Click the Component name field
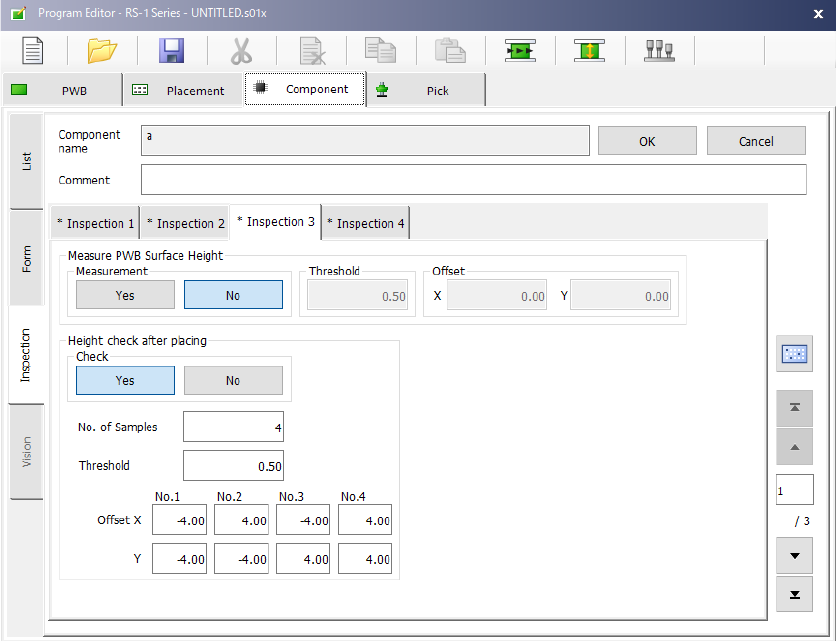 tap(365, 141)
